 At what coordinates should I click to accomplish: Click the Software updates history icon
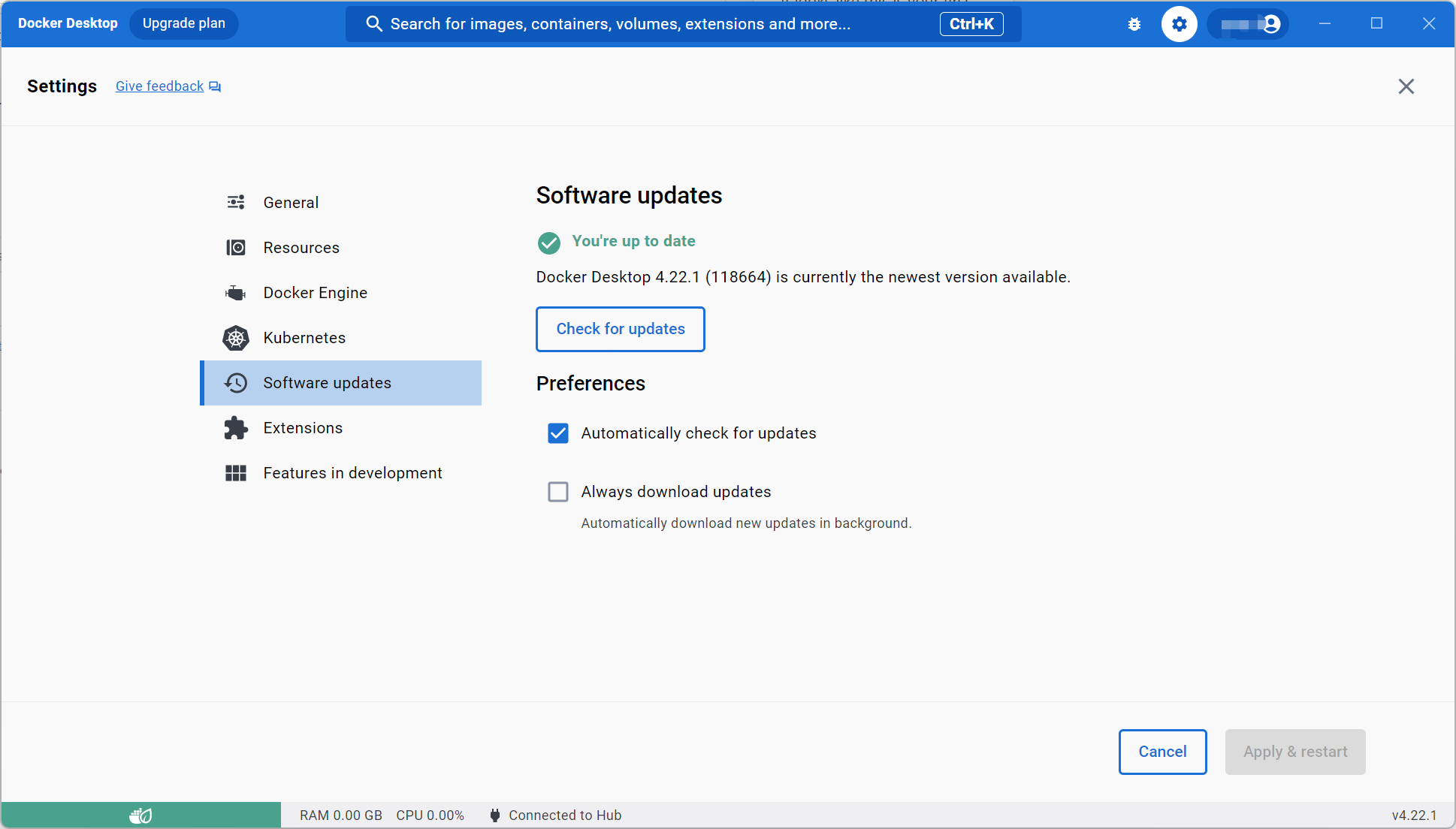[x=236, y=383]
